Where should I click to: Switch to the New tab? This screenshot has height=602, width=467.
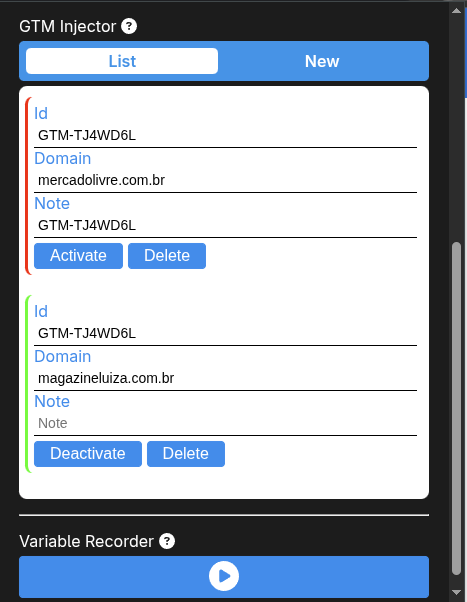pyautogui.click(x=322, y=61)
